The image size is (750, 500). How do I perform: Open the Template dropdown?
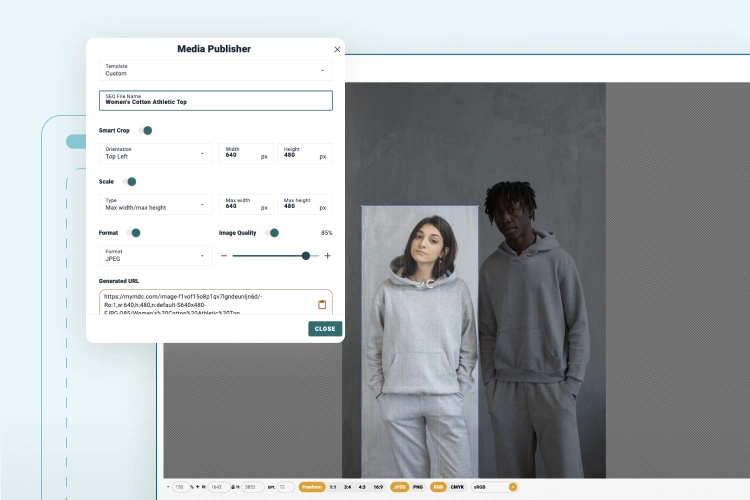coord(215,70)
